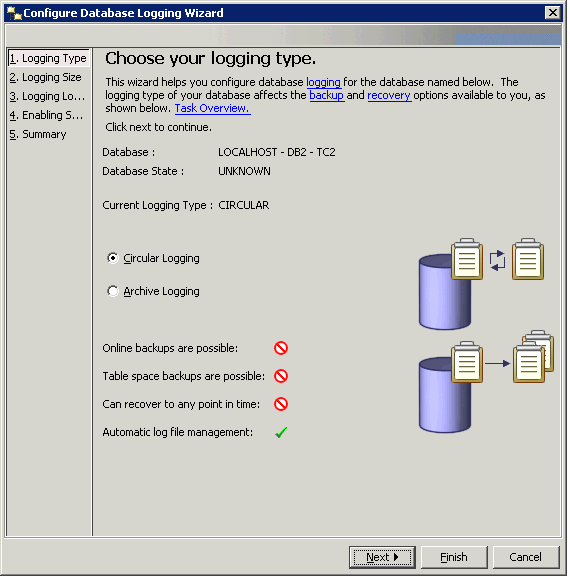Click the 'Click next to continue.' text

(x=159, y=127)
